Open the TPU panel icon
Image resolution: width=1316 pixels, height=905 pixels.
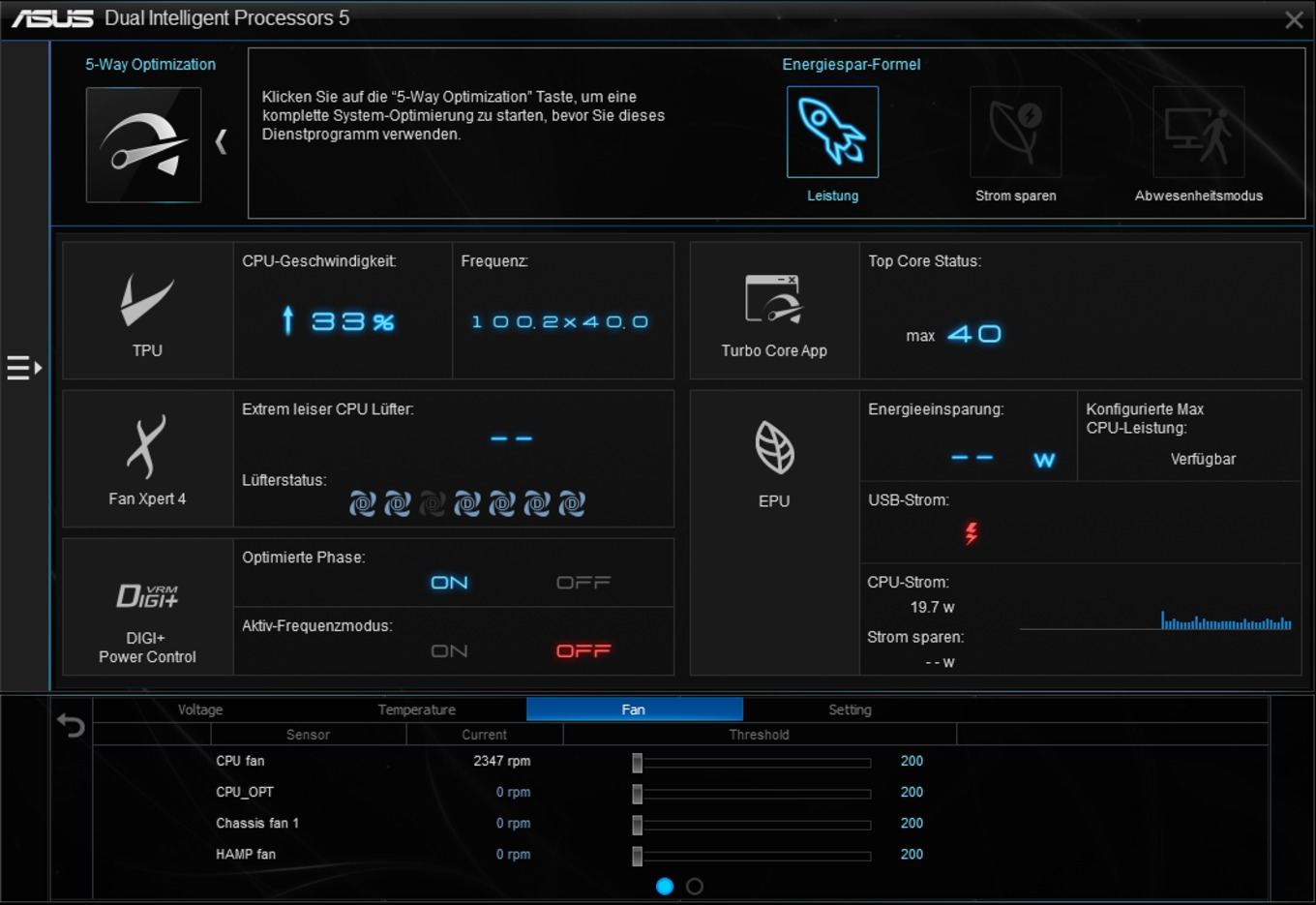click(x=147, y=300)
